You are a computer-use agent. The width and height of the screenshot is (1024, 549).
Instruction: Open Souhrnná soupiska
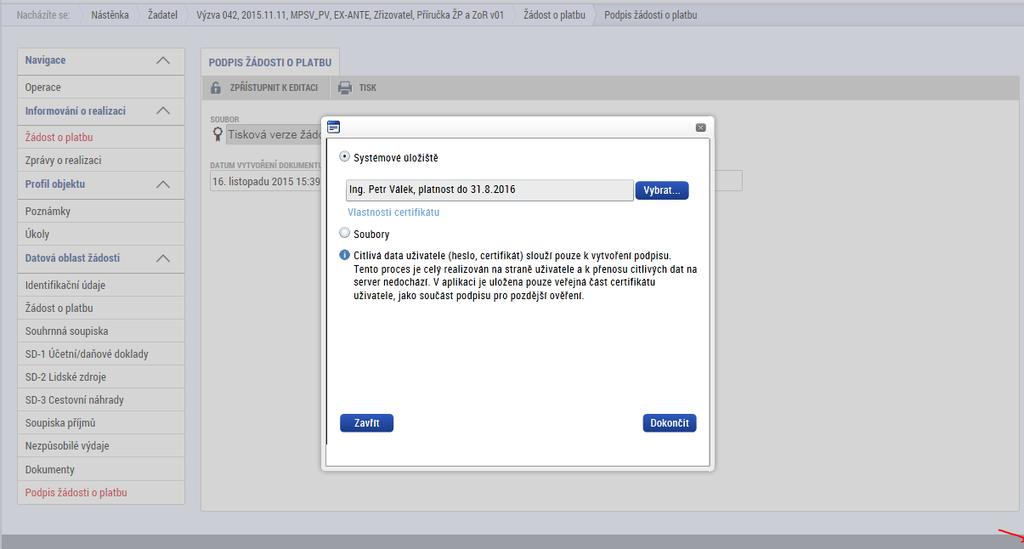coord(101,331)
